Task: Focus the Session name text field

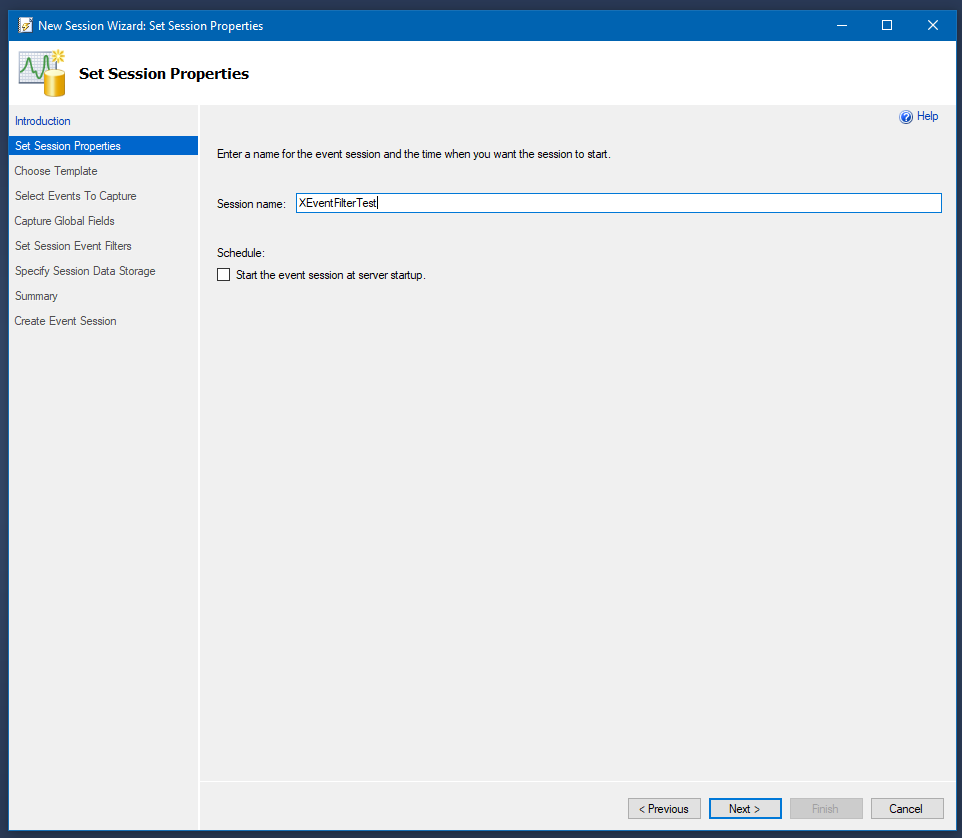Action: (x=618, y=203)
